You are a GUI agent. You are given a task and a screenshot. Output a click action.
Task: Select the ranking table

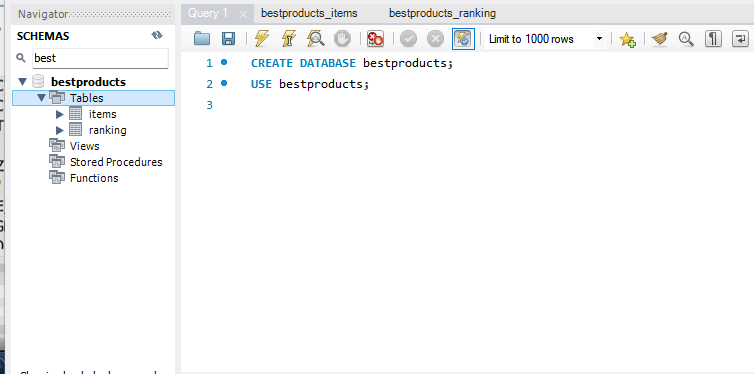click(x=108, y=130)
